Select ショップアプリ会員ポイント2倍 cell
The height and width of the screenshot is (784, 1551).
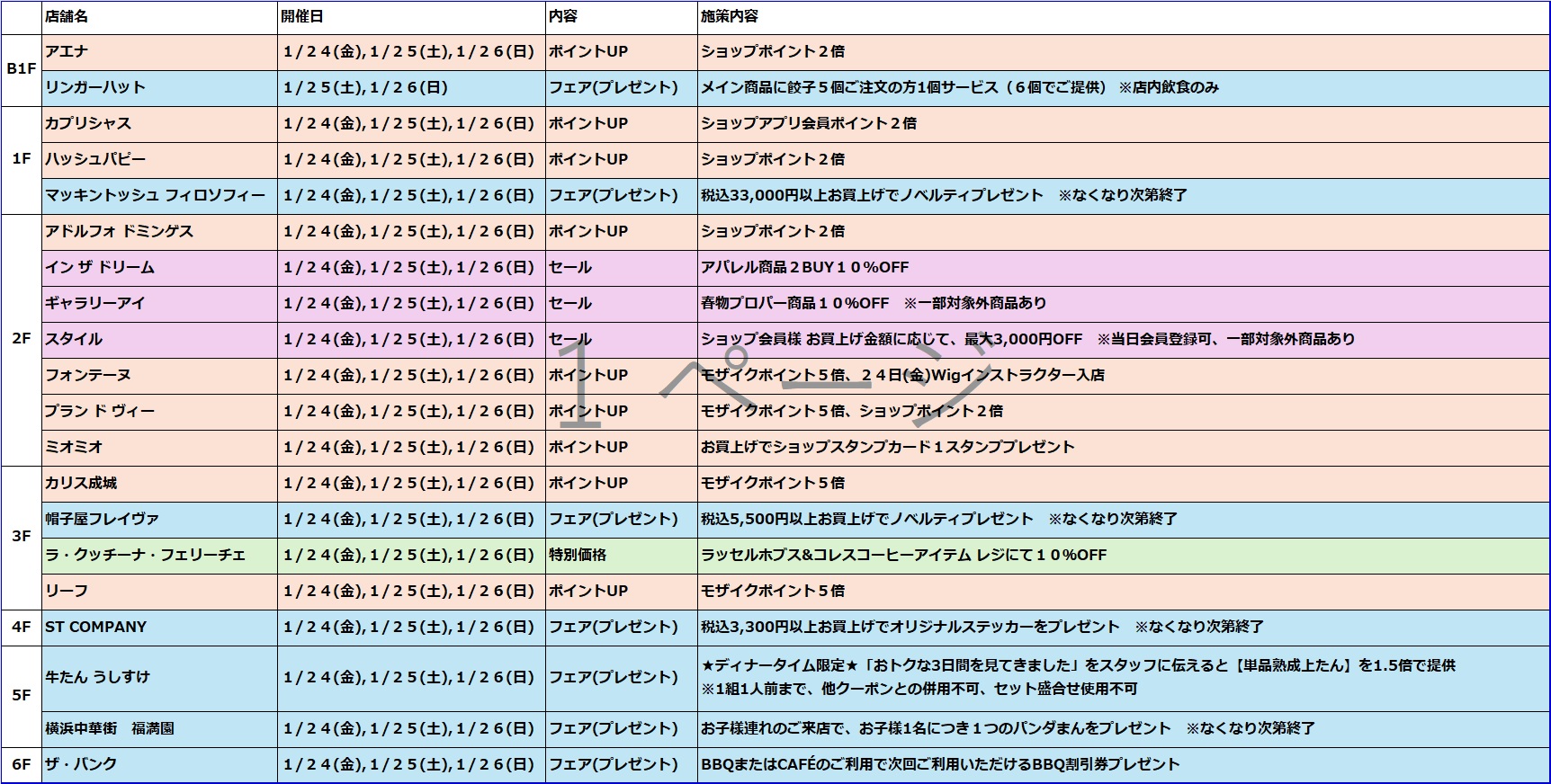tap(1123, 124)
